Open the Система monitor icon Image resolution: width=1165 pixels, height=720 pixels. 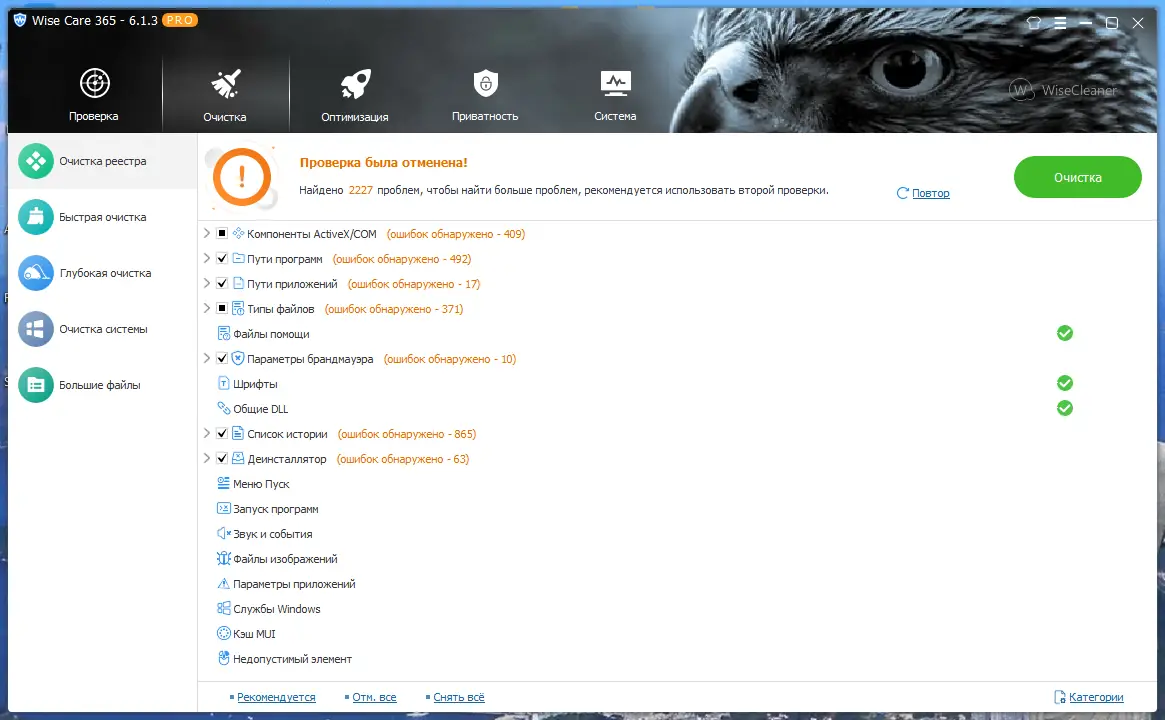(x=615, y=84)
